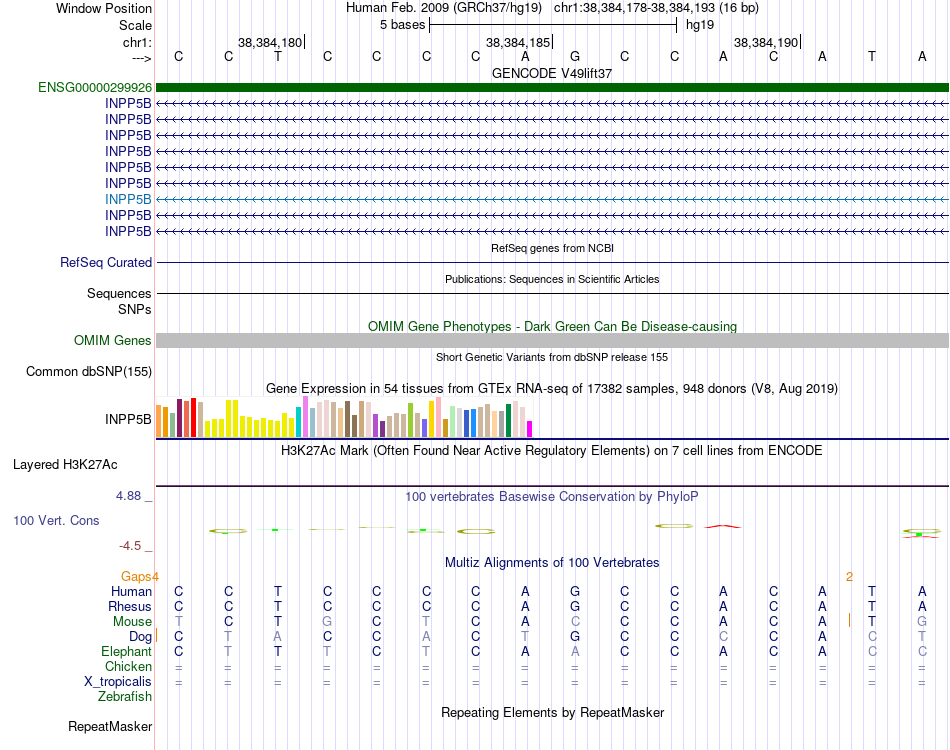
Task: Click the Elephant alignment row label
Action: [126, 652]
